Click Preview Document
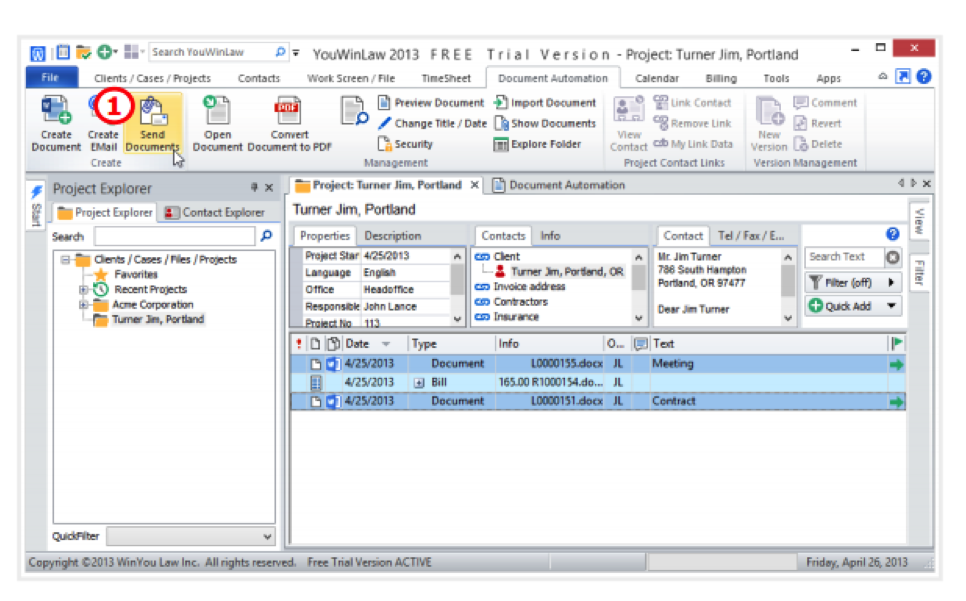 coord(431,102)
